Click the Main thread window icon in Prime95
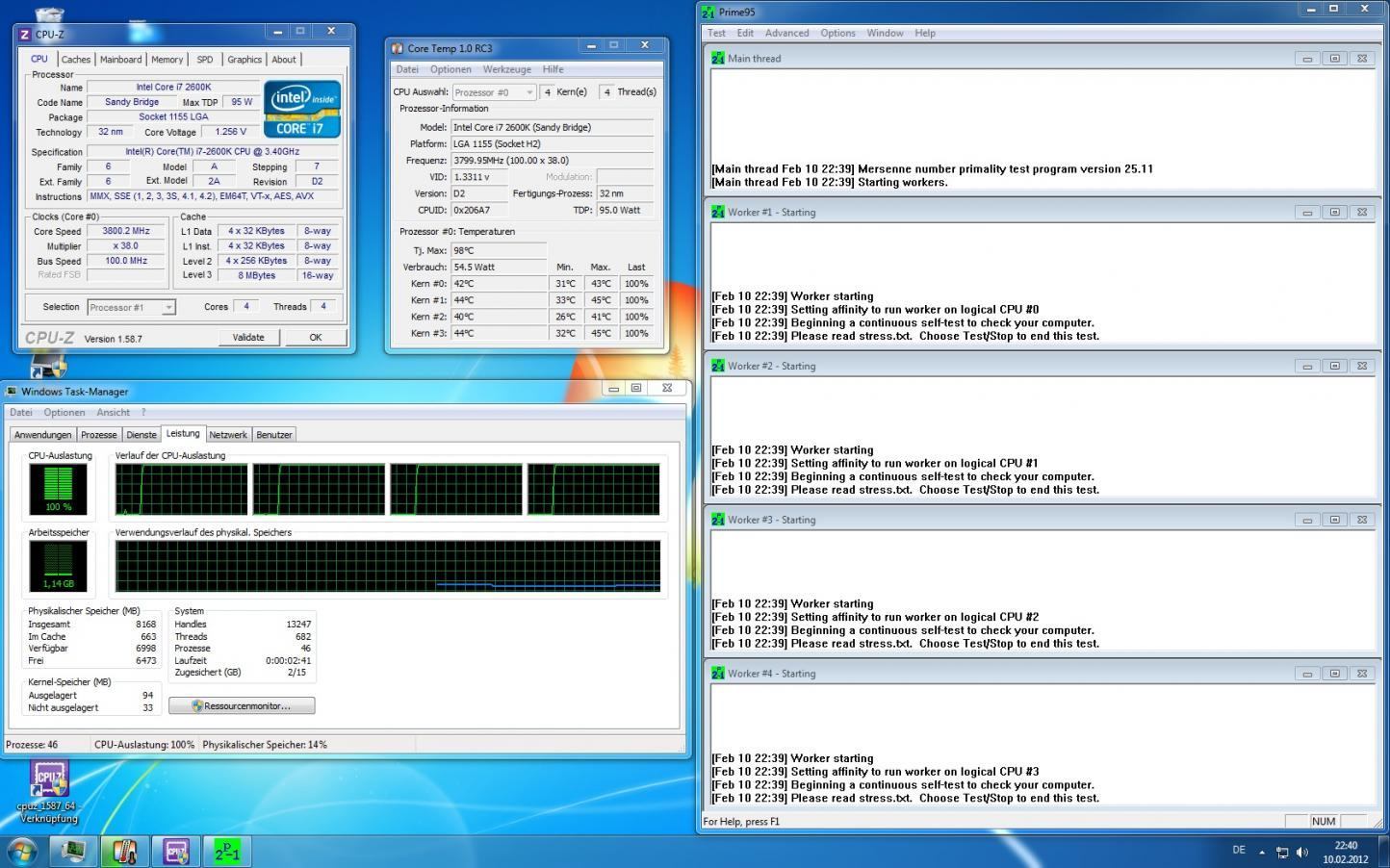Viewport: 1390px width, 868px height. tap(718, 59)
